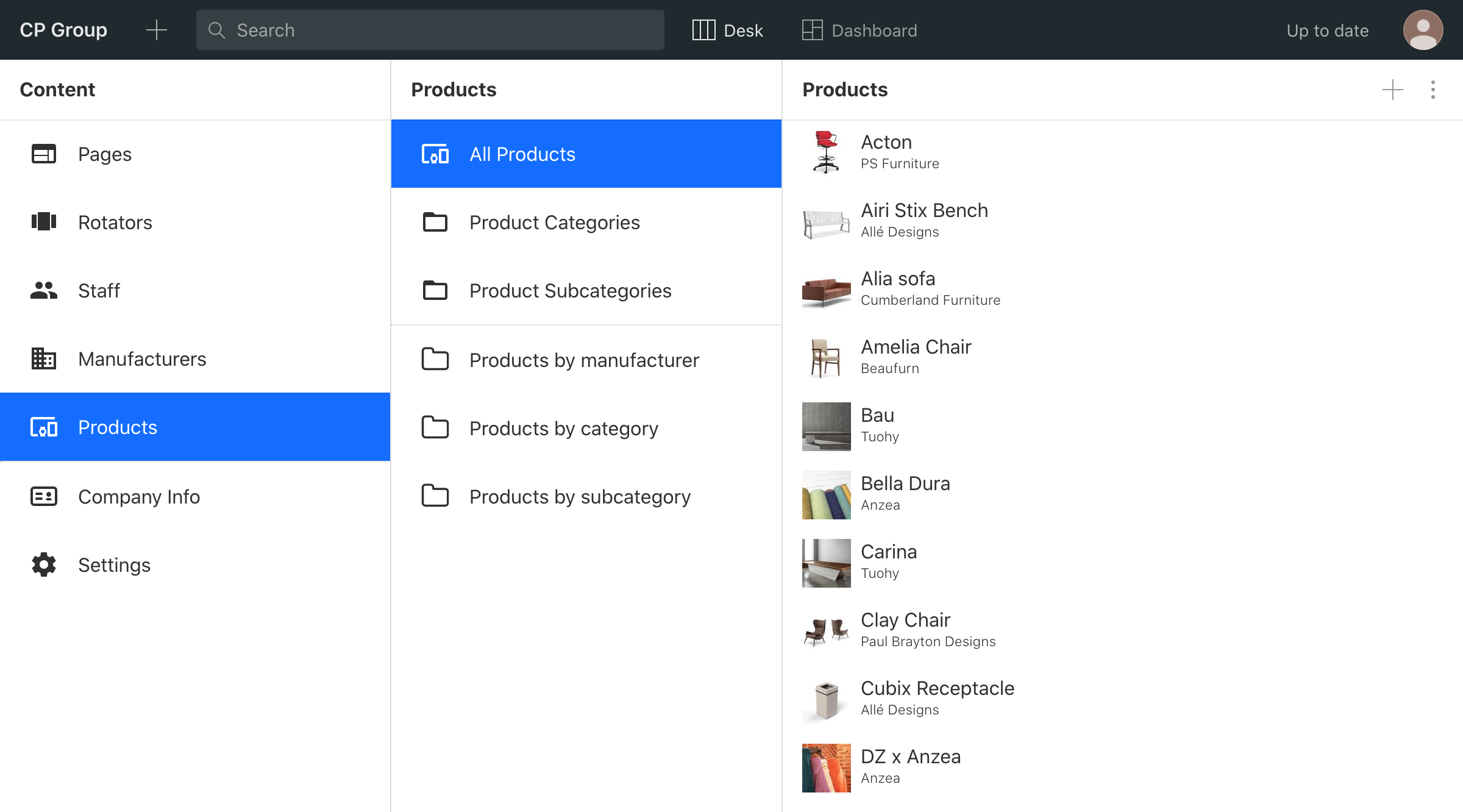Click the Staff people icon

pyautogui.click(x=44, y=291)
